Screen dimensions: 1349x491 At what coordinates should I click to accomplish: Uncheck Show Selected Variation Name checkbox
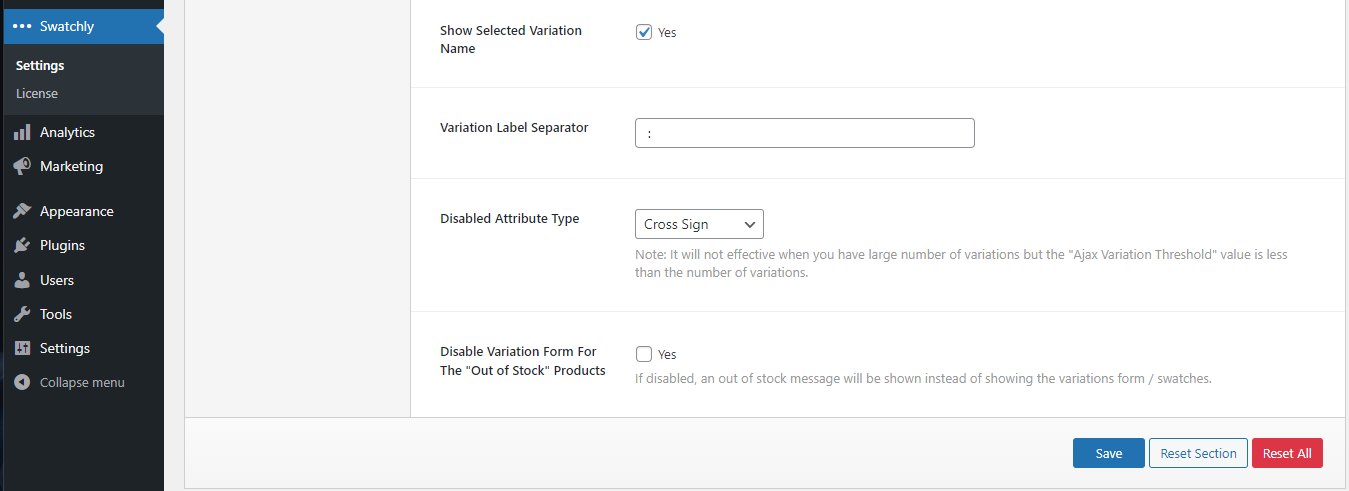coord(644,32)
